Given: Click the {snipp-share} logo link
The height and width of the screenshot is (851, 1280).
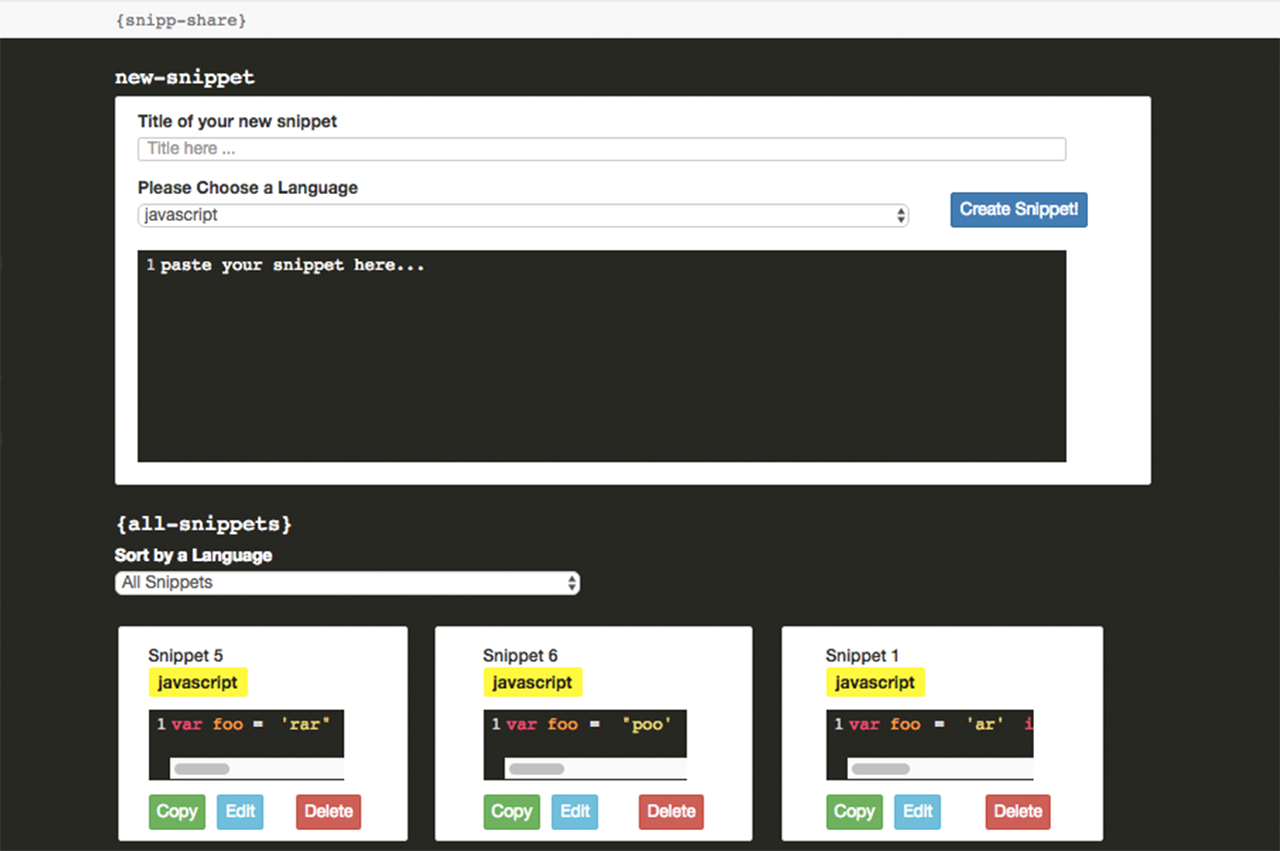Looking at the screenshot, I should click(x=181, y=20).
